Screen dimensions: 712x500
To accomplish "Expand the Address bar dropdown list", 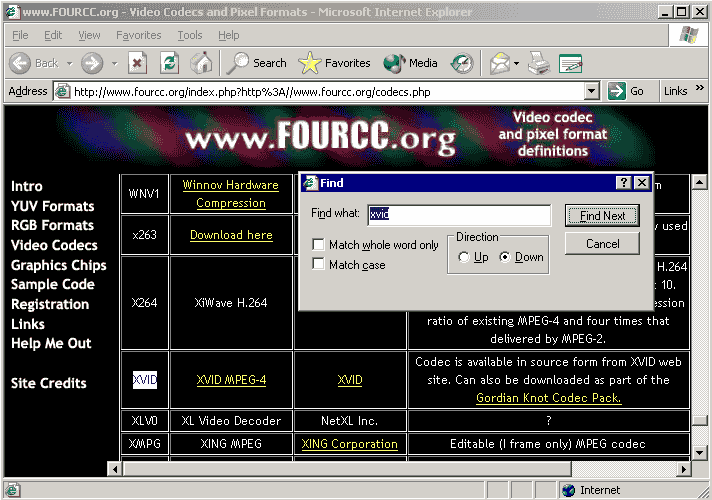I will [x=591, y=91].
